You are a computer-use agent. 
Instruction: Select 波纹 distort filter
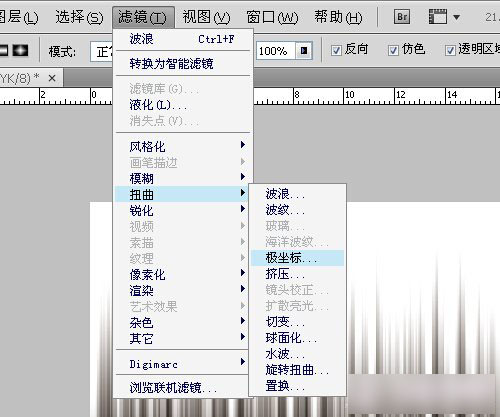pos(297,210)
